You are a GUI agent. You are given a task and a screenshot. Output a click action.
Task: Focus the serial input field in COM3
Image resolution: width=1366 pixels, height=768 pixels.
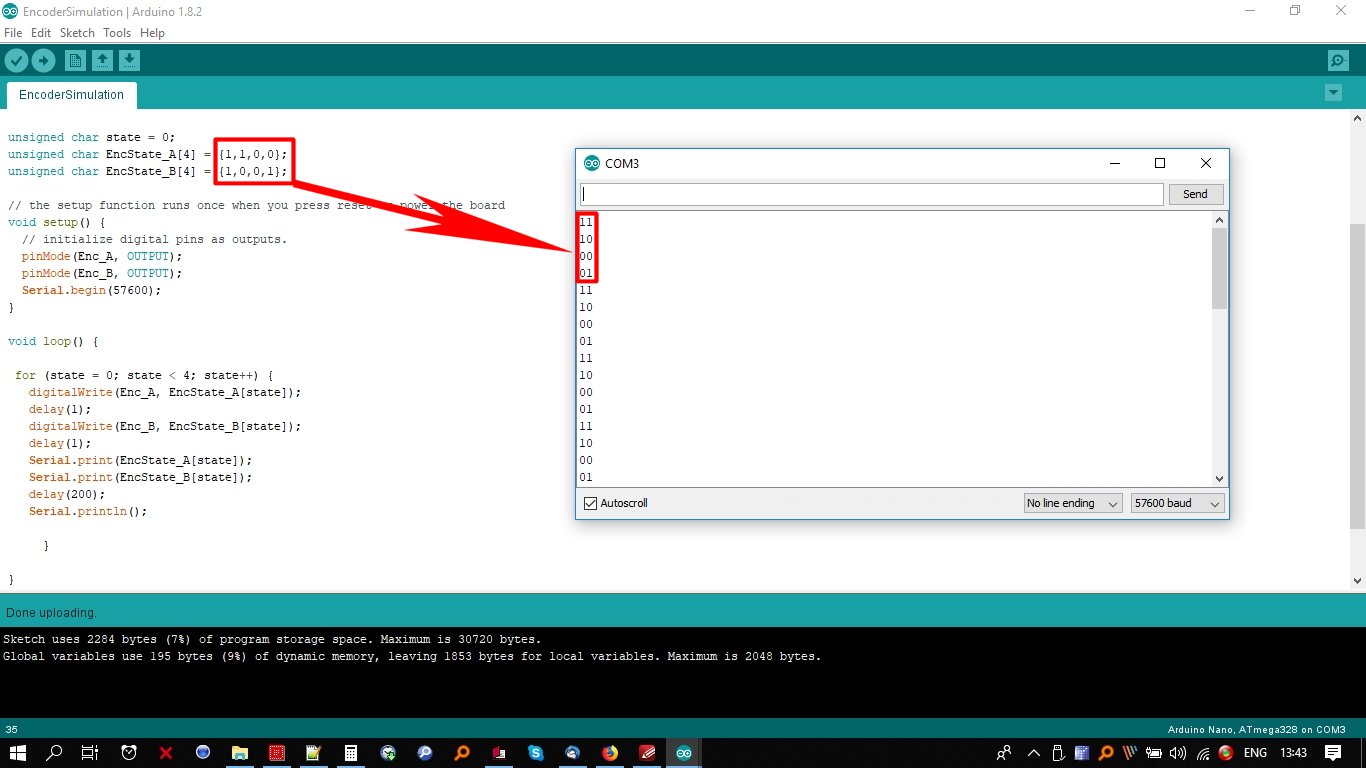click(x=871, y=194)
